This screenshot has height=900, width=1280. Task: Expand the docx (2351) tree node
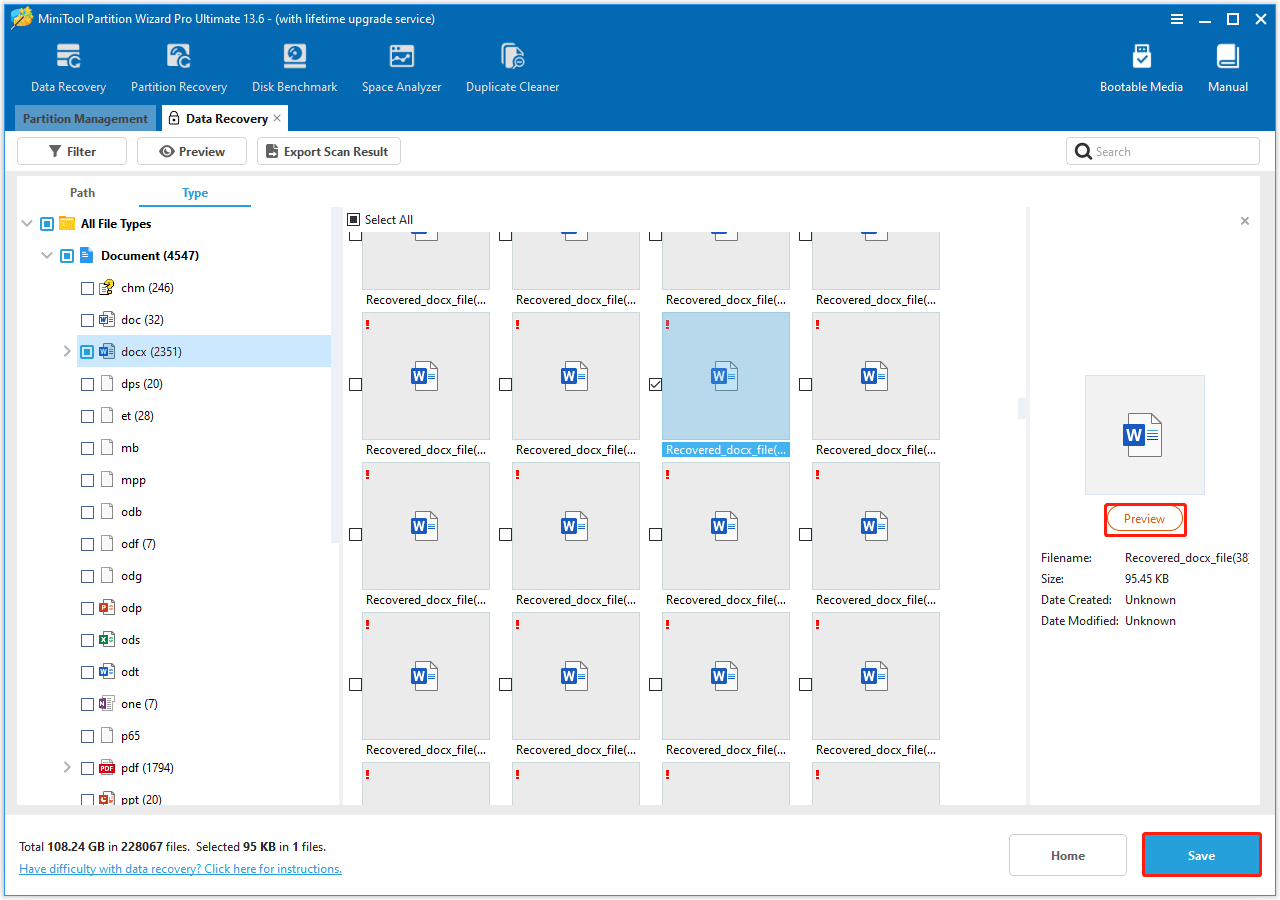(x=67, y=351)
